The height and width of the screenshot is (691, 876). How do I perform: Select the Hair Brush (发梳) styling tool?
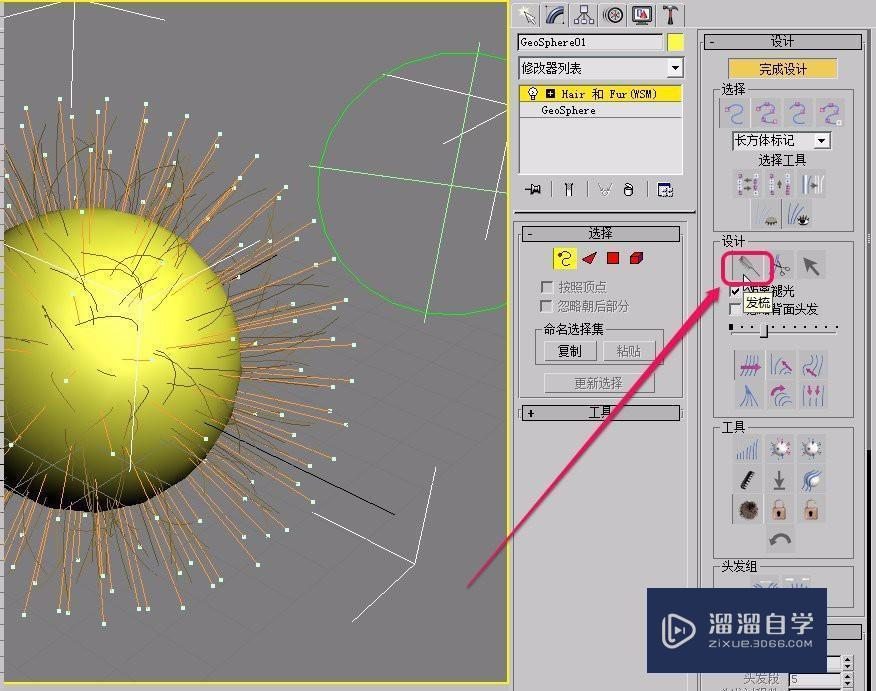(745, 266)
